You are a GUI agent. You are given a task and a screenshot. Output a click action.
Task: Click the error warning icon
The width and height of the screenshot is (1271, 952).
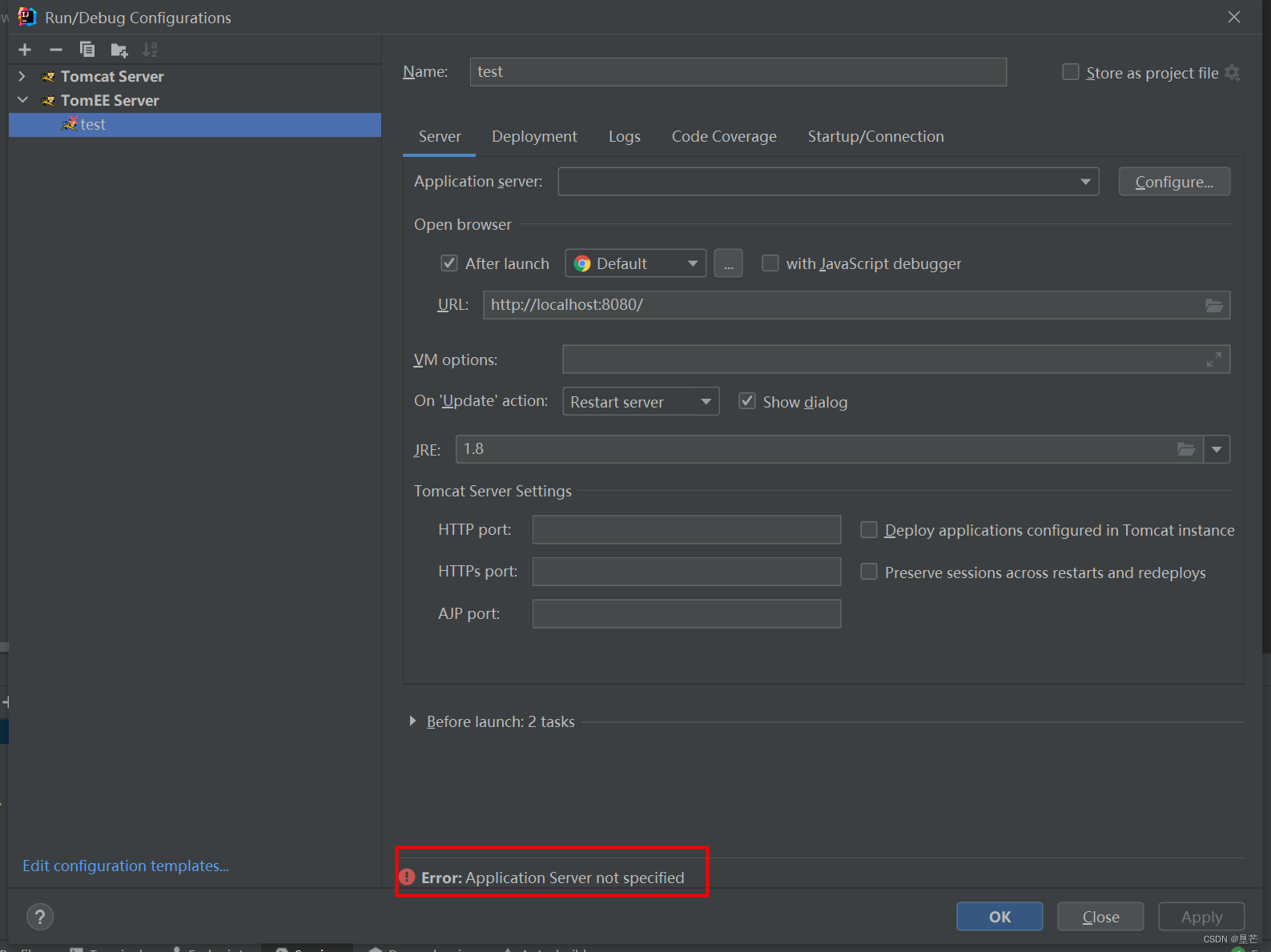pyautogui.click(x=407, y=878)
